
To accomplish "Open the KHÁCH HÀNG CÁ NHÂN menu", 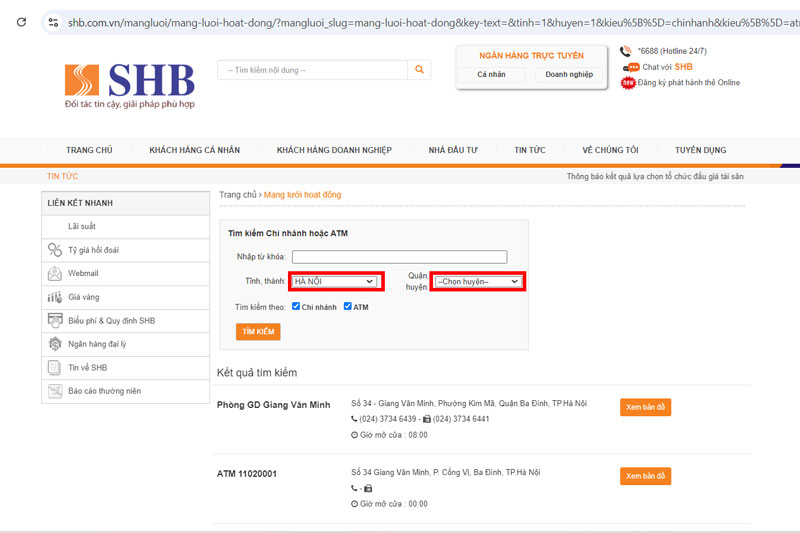I will pos(194,150).
